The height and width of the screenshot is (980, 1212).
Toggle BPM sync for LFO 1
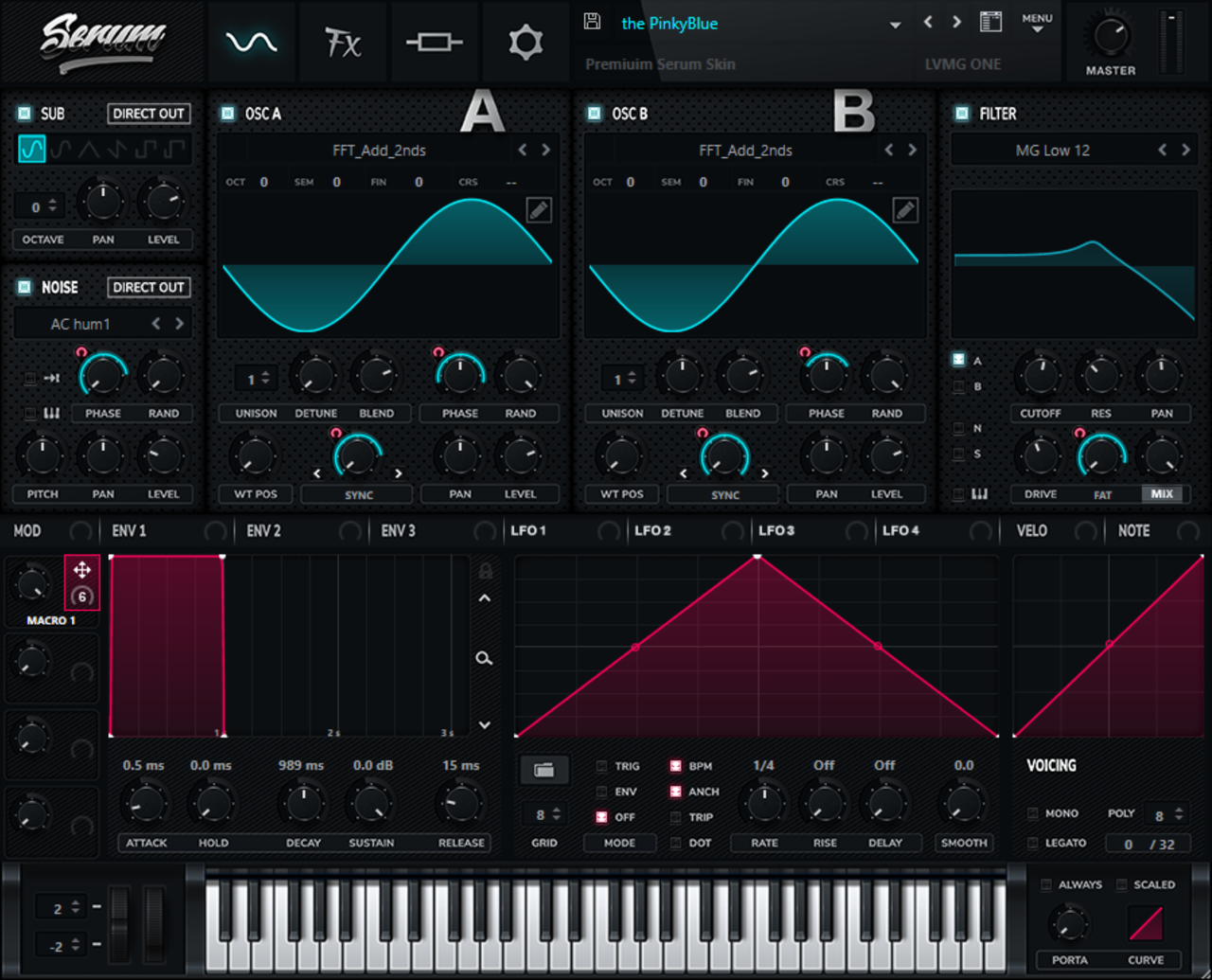coord(674,766)
